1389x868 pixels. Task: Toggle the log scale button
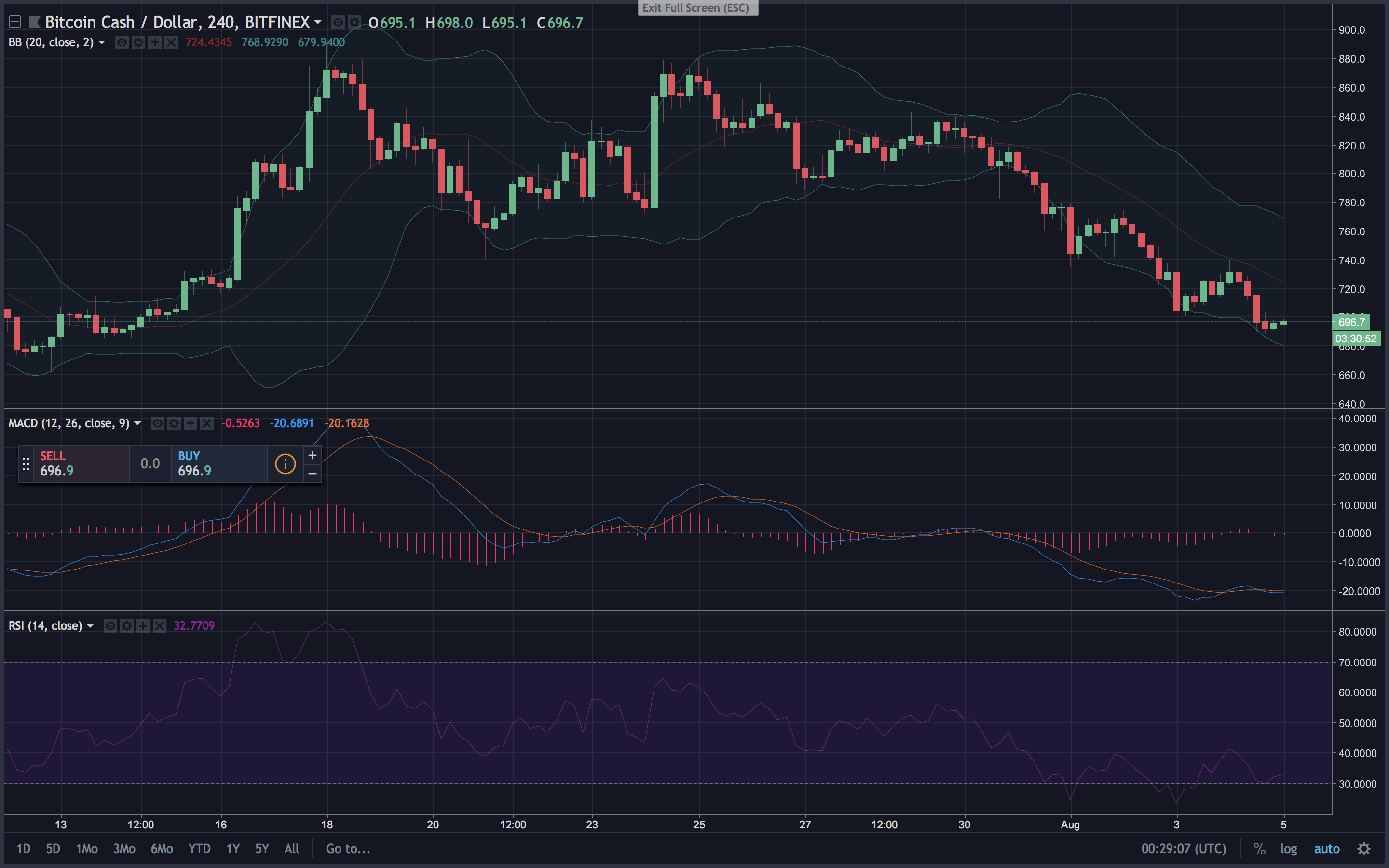pos(1289,849)
